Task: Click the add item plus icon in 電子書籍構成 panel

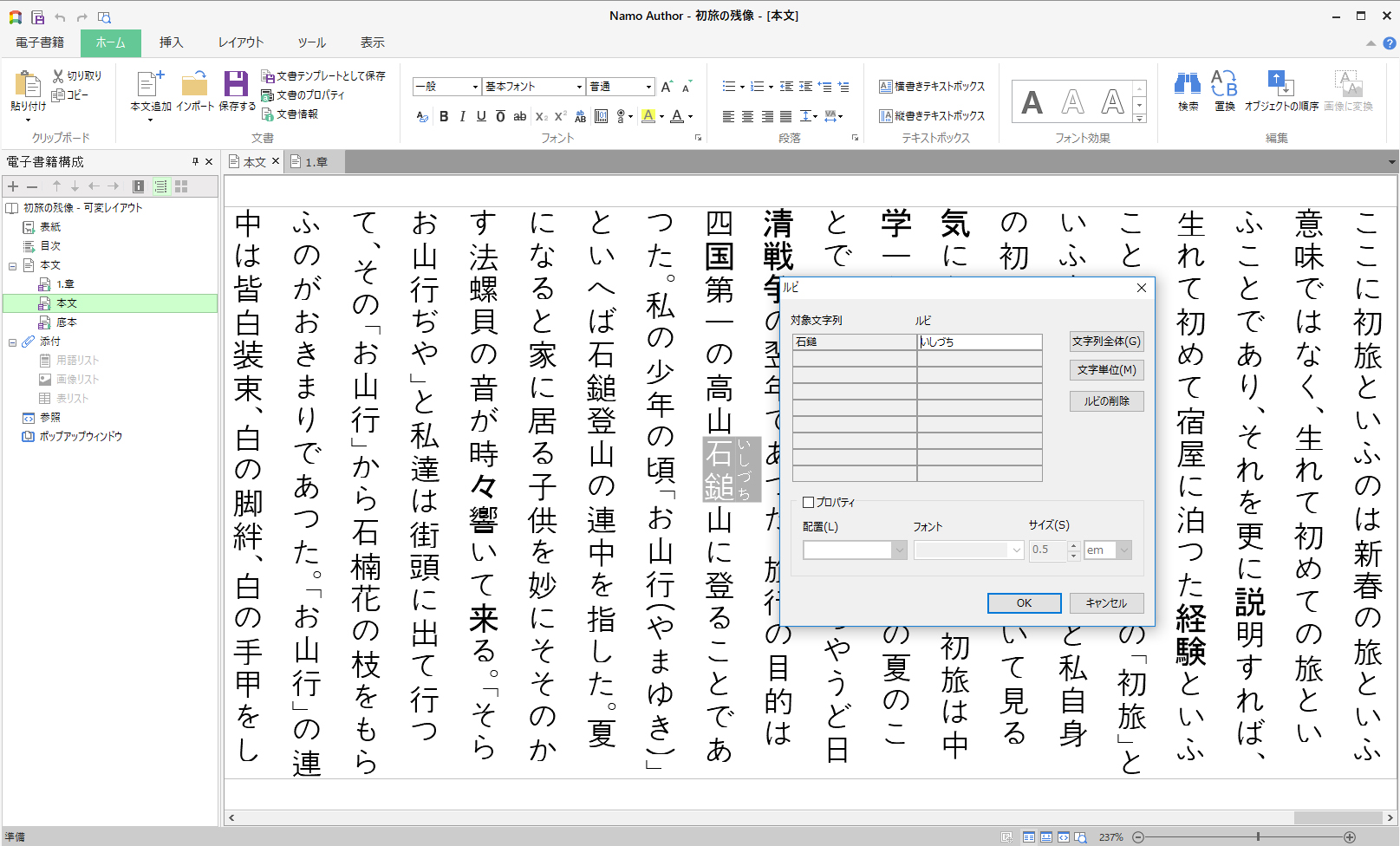Action: click(13, 186)
